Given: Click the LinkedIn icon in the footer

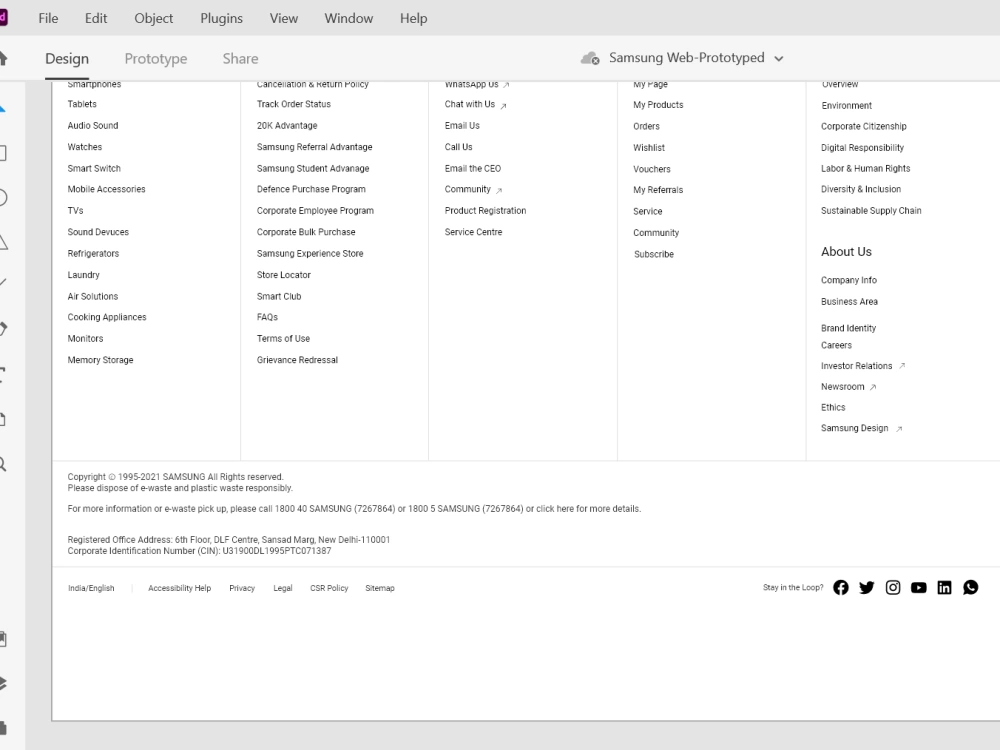Looking at the screenshot, I should [x=945, y=587].
